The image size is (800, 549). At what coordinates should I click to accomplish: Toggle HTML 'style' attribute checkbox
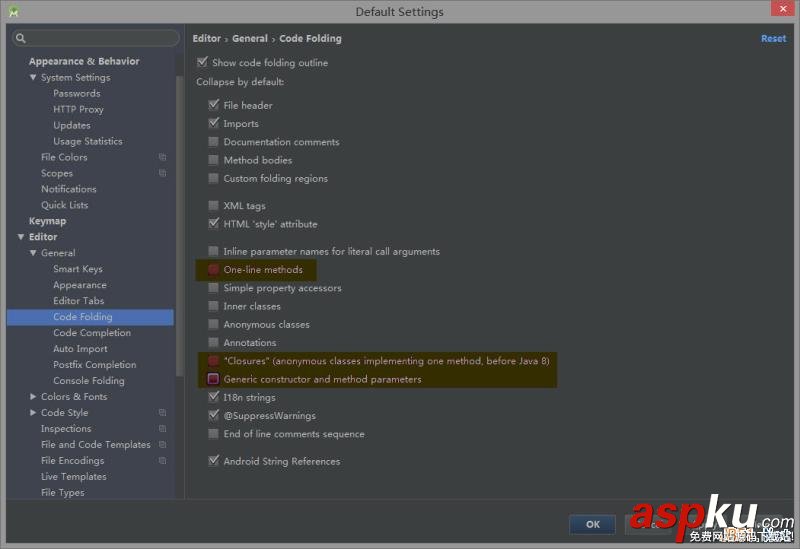(x=213, y=224)
